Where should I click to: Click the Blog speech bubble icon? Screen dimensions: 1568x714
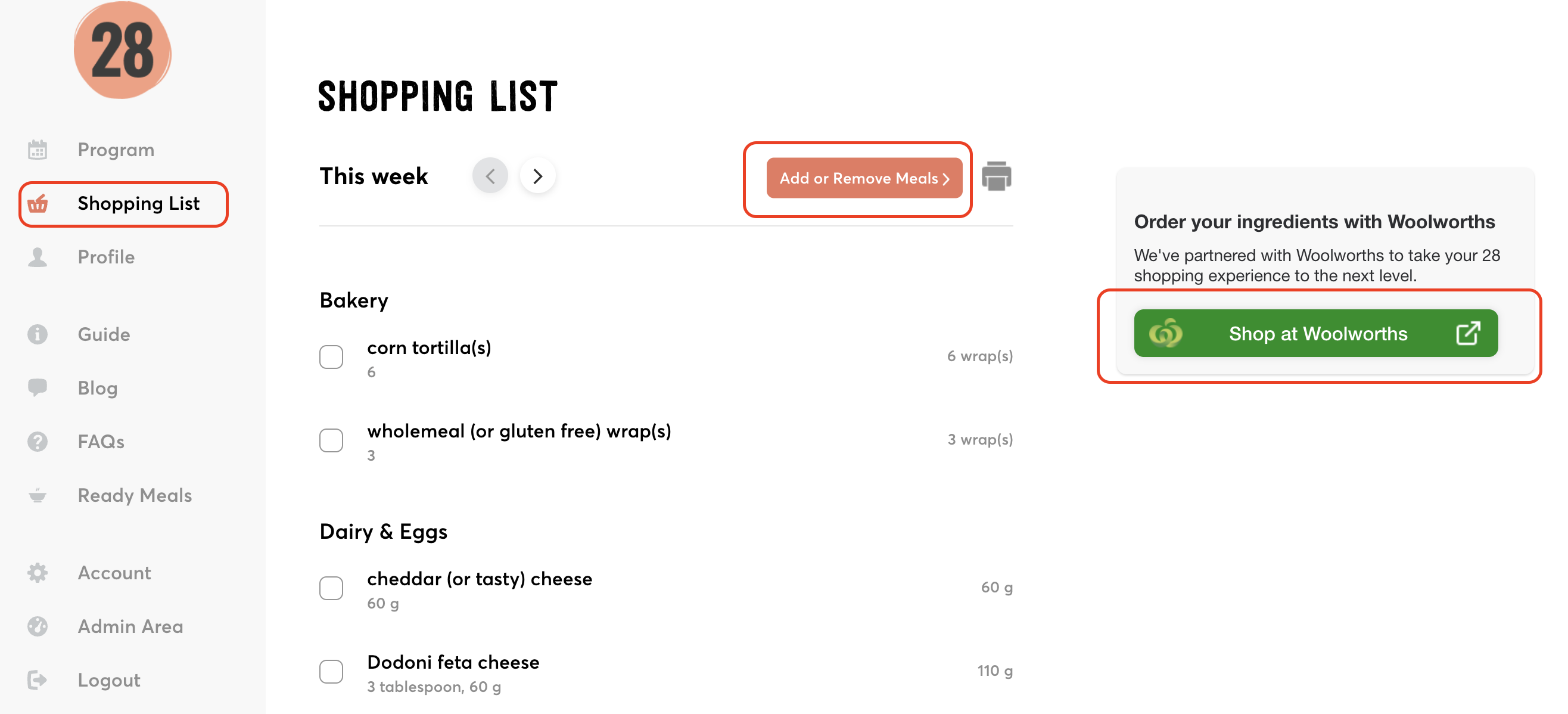pos(38,387)
